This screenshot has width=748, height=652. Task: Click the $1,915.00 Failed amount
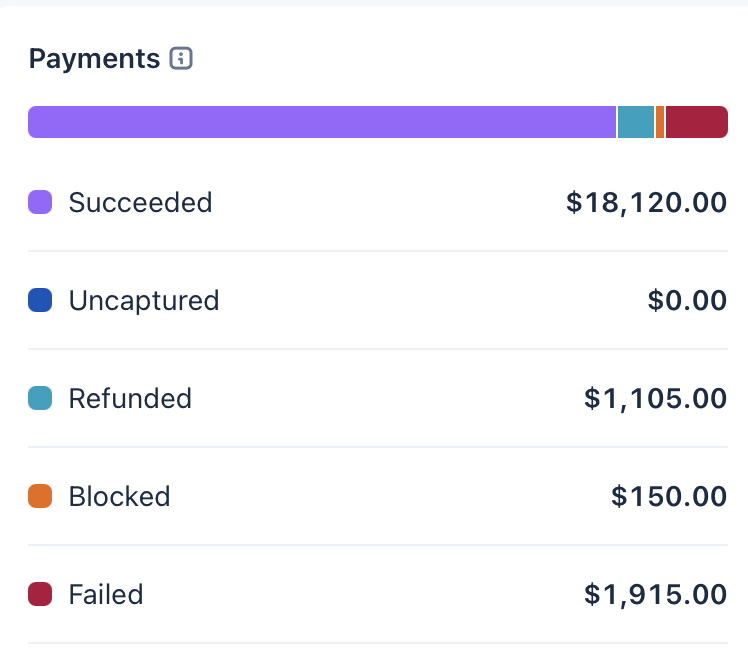tap(655, 594)
